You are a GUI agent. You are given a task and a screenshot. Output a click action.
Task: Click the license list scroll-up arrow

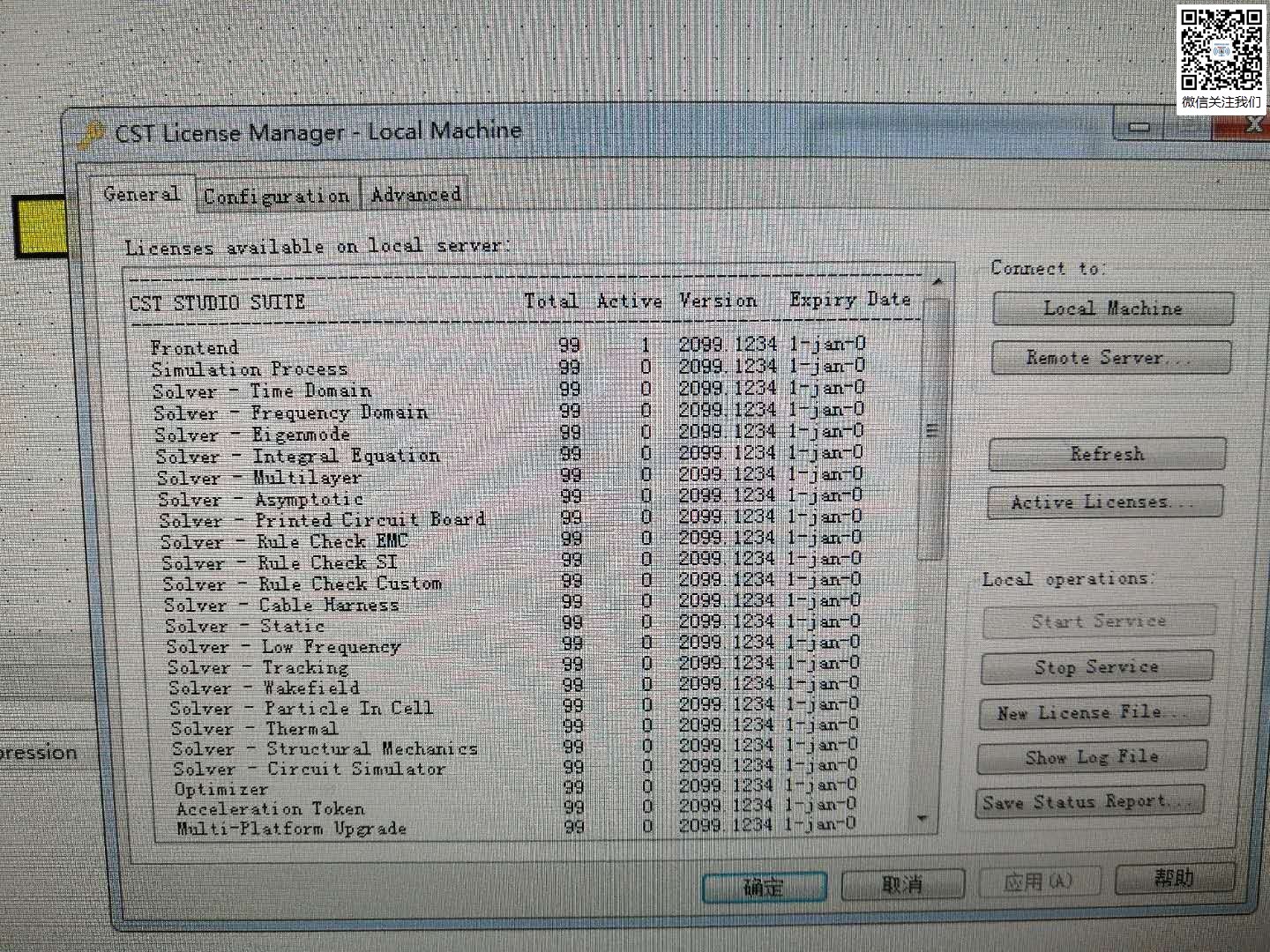pos(937,282)
